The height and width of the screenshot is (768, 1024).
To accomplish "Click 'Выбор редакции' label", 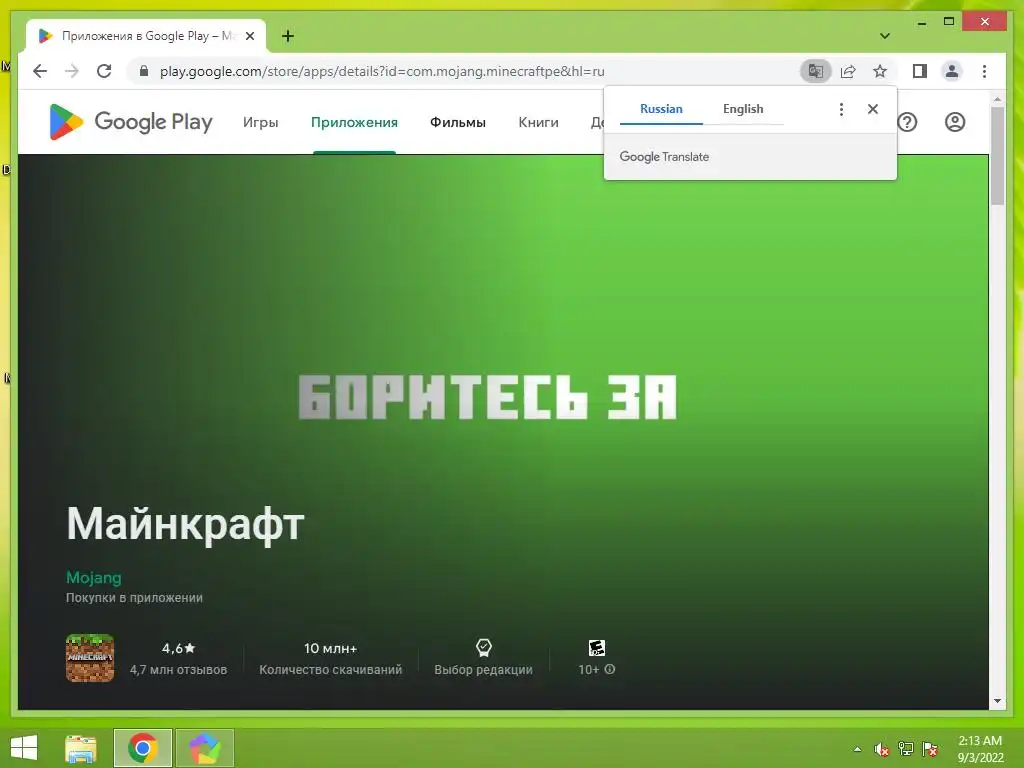I will click(483, 669).
